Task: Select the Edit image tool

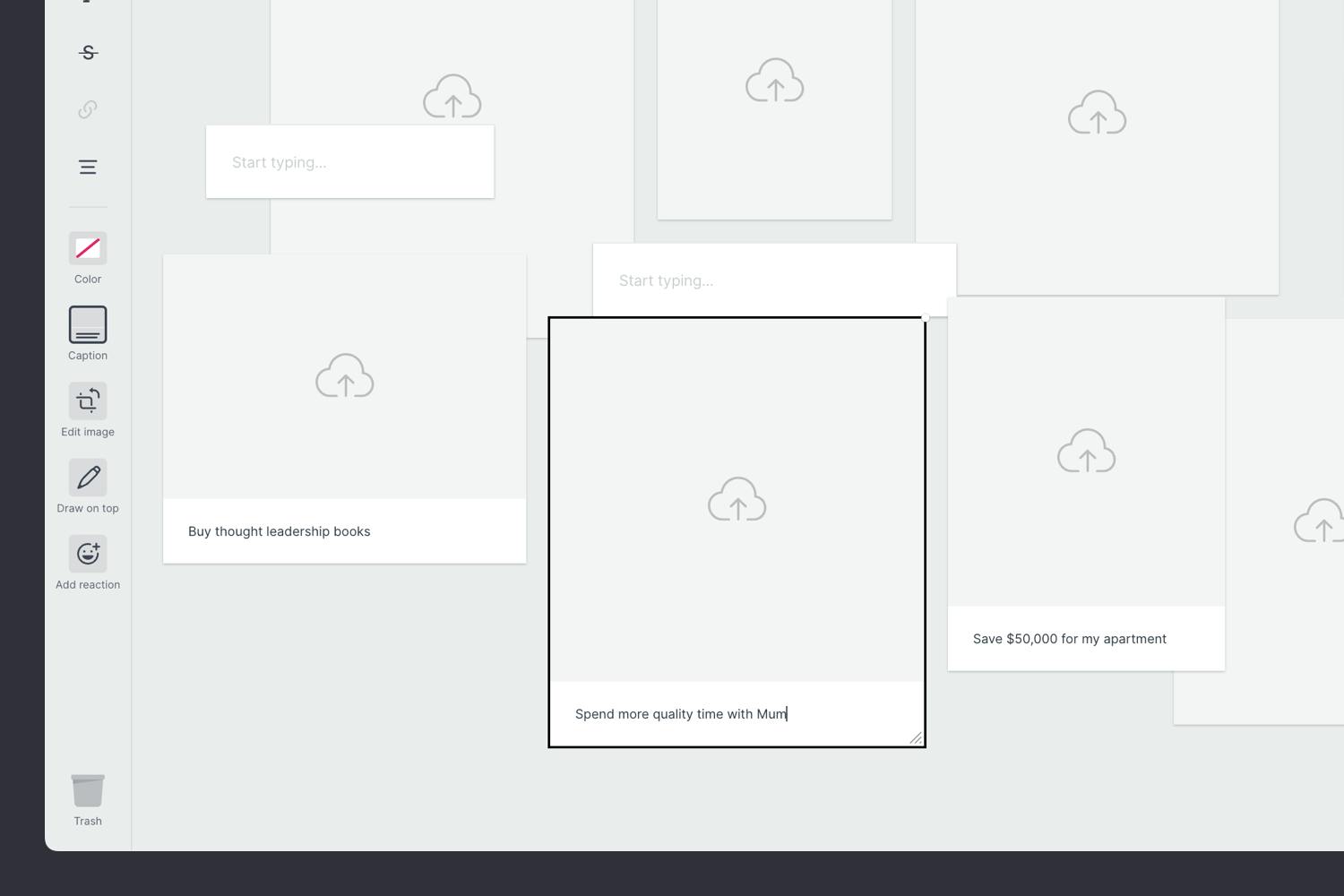Action: pyautogui.click(x=88, y=401)
